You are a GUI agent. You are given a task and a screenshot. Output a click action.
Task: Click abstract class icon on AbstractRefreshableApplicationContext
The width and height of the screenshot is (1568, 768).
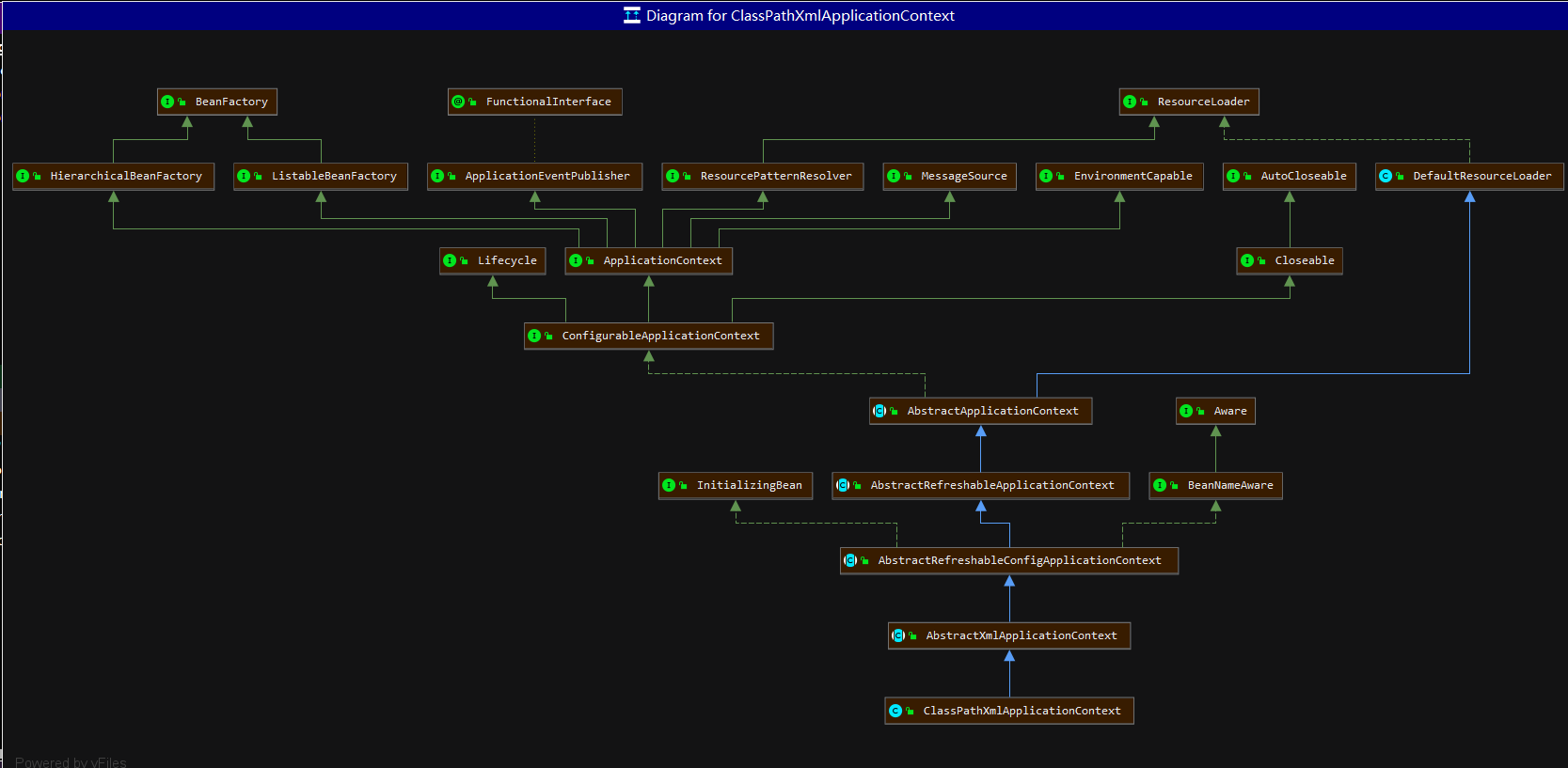click(x=843, y=485)
